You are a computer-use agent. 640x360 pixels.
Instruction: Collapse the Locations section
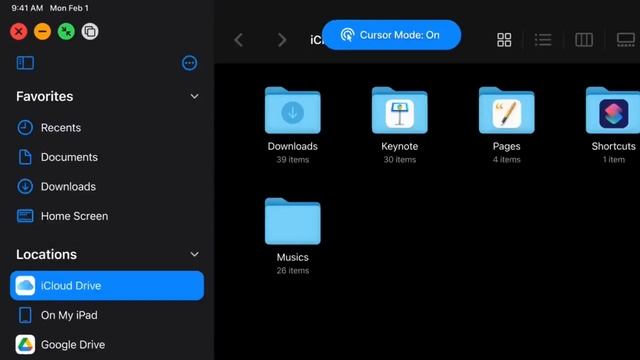pyautogui.click(x=195, y=254)
